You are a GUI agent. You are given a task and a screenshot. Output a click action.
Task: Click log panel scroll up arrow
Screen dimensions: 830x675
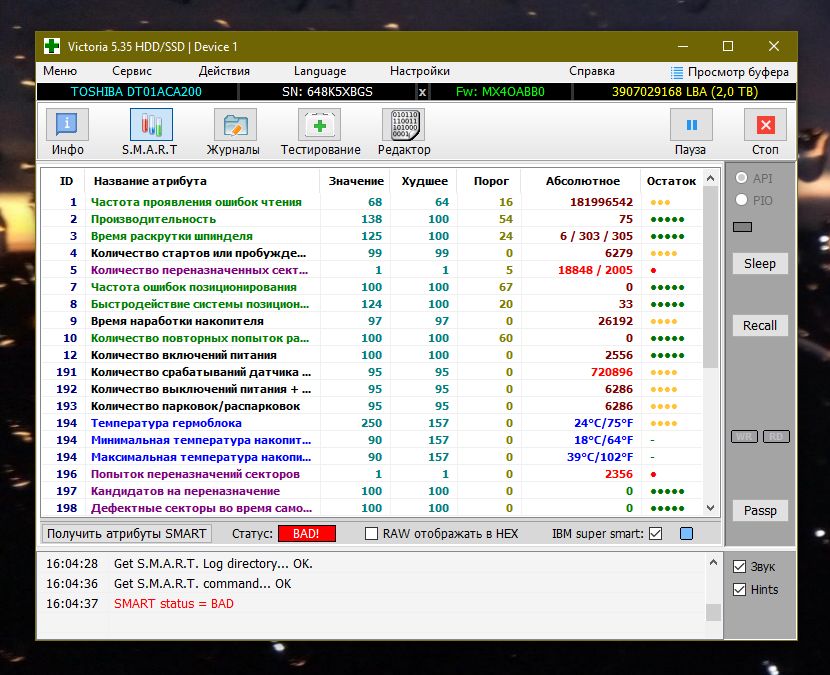(713, 562)
